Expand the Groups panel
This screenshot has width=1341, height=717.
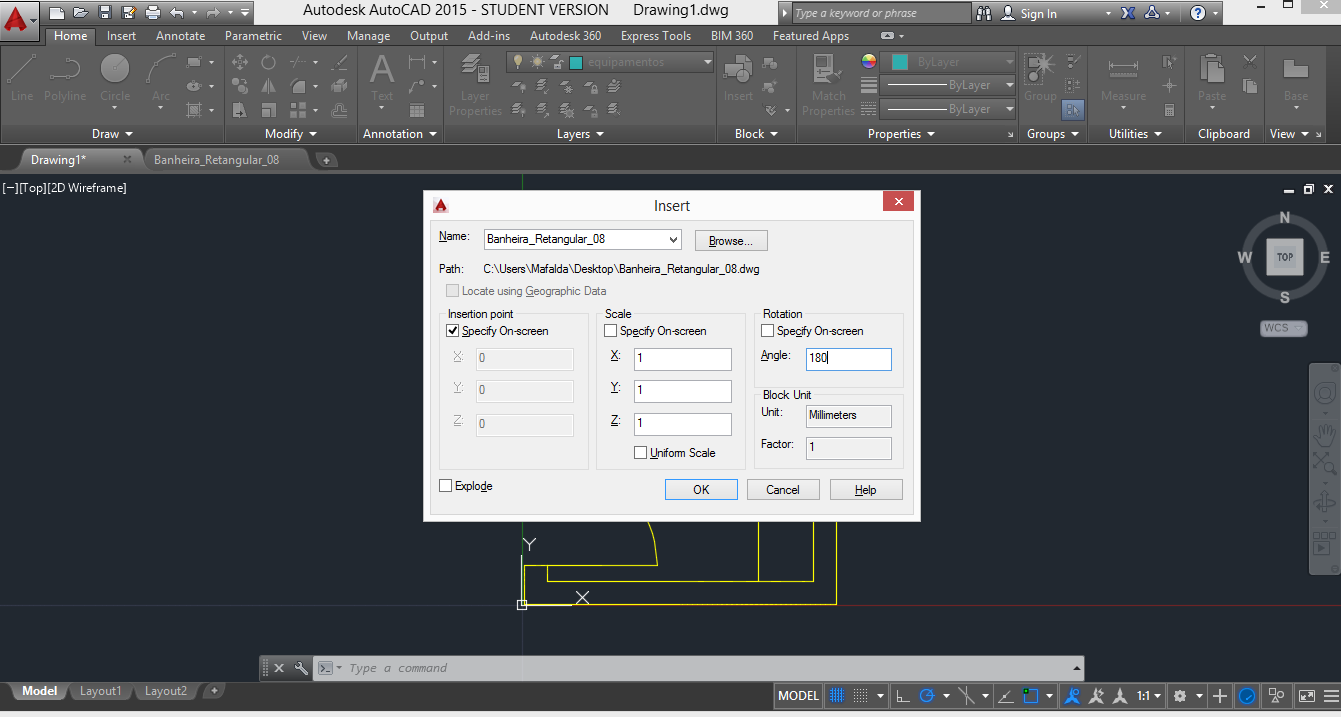point(1053,134)
